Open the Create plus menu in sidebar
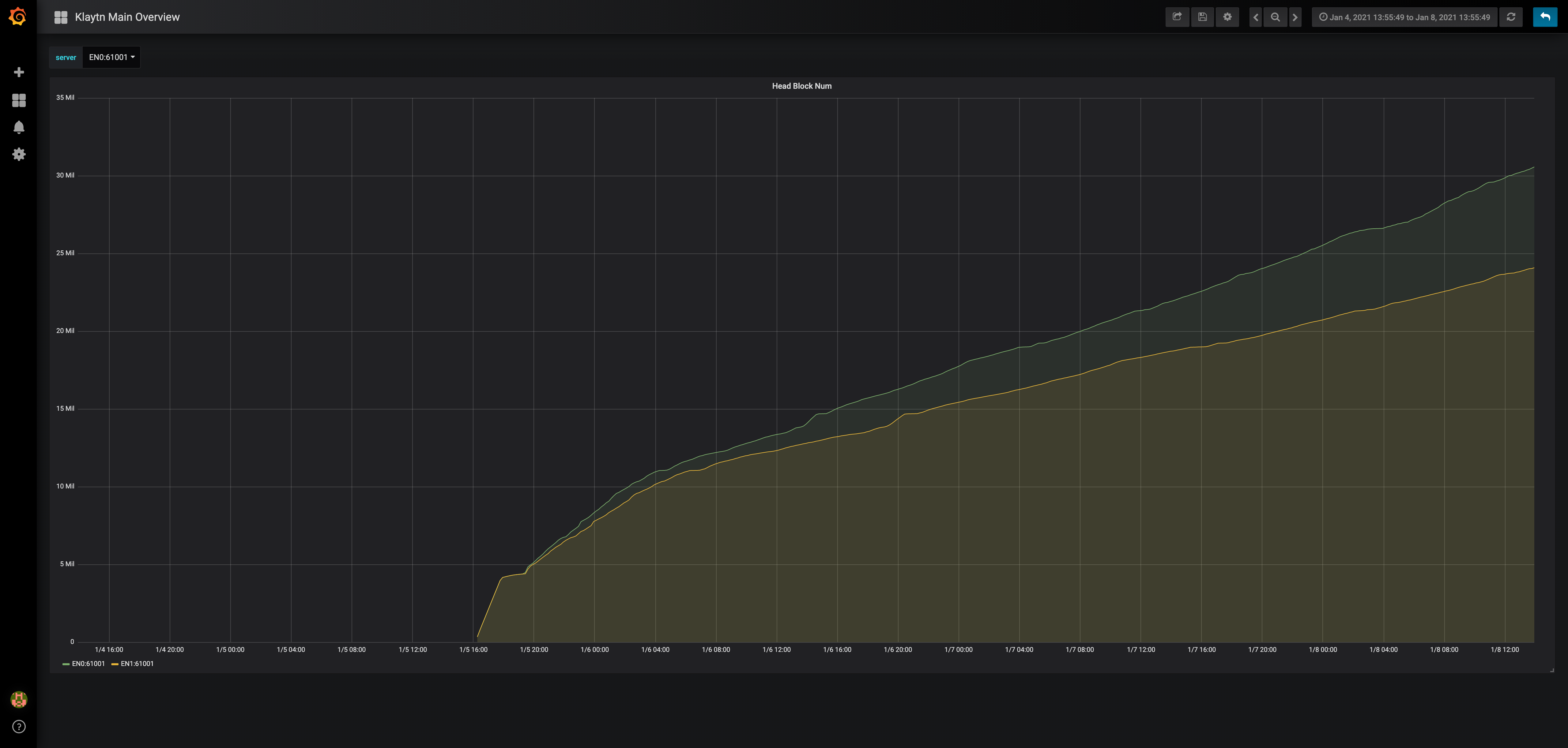The image size is (1568, 748). click(19, 72)
